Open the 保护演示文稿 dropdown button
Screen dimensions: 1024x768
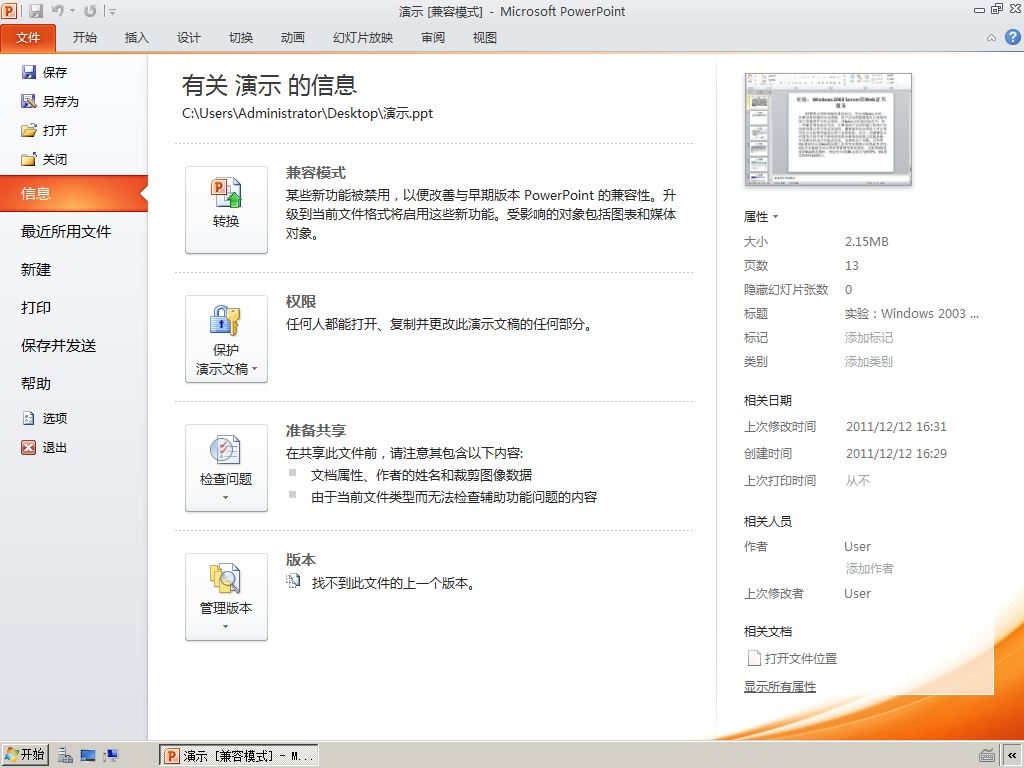pyautogui.click(x=226, y=339)
